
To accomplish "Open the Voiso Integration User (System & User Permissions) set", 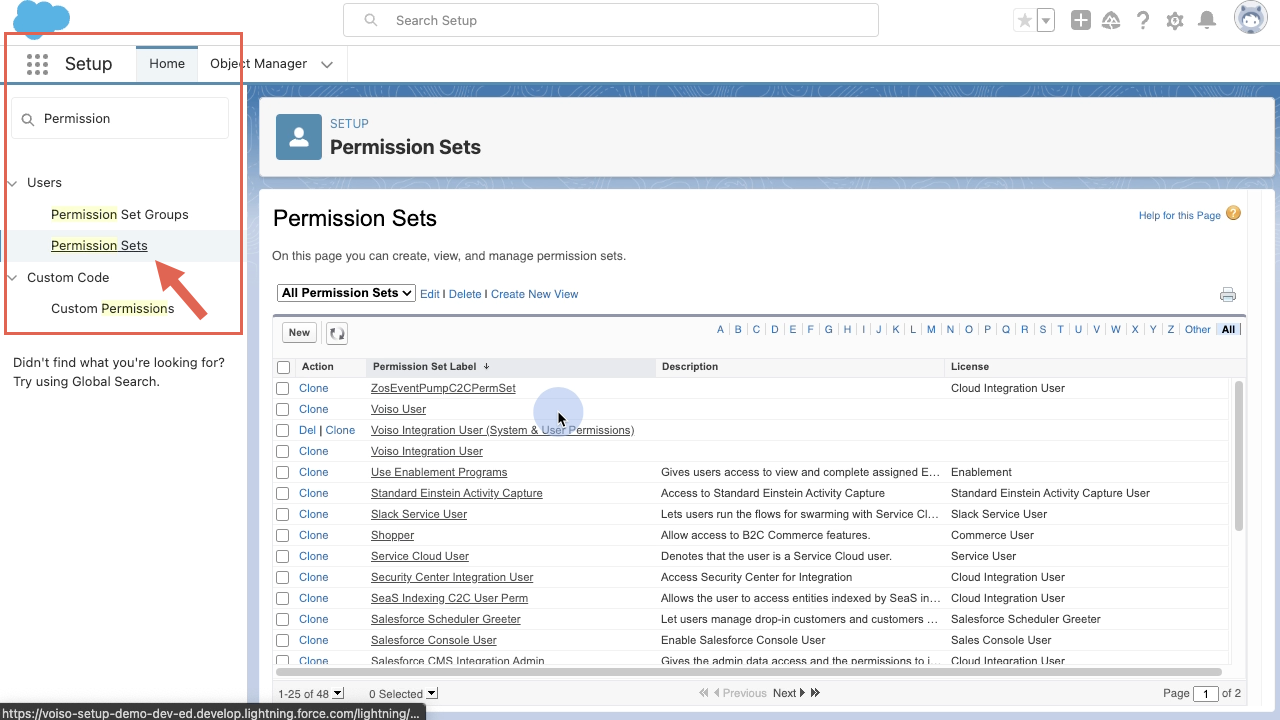I will click(502, 430).
